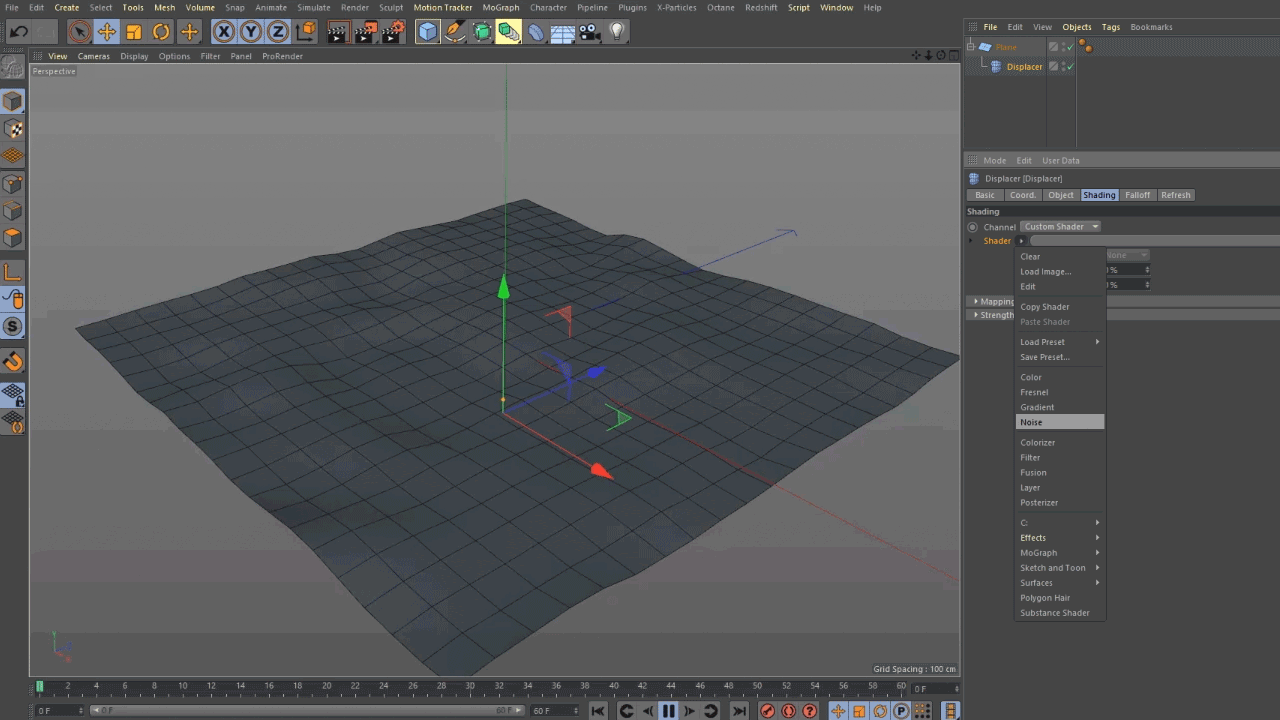
Task: Switch to the Object tab
Action: pos(1061,195)
